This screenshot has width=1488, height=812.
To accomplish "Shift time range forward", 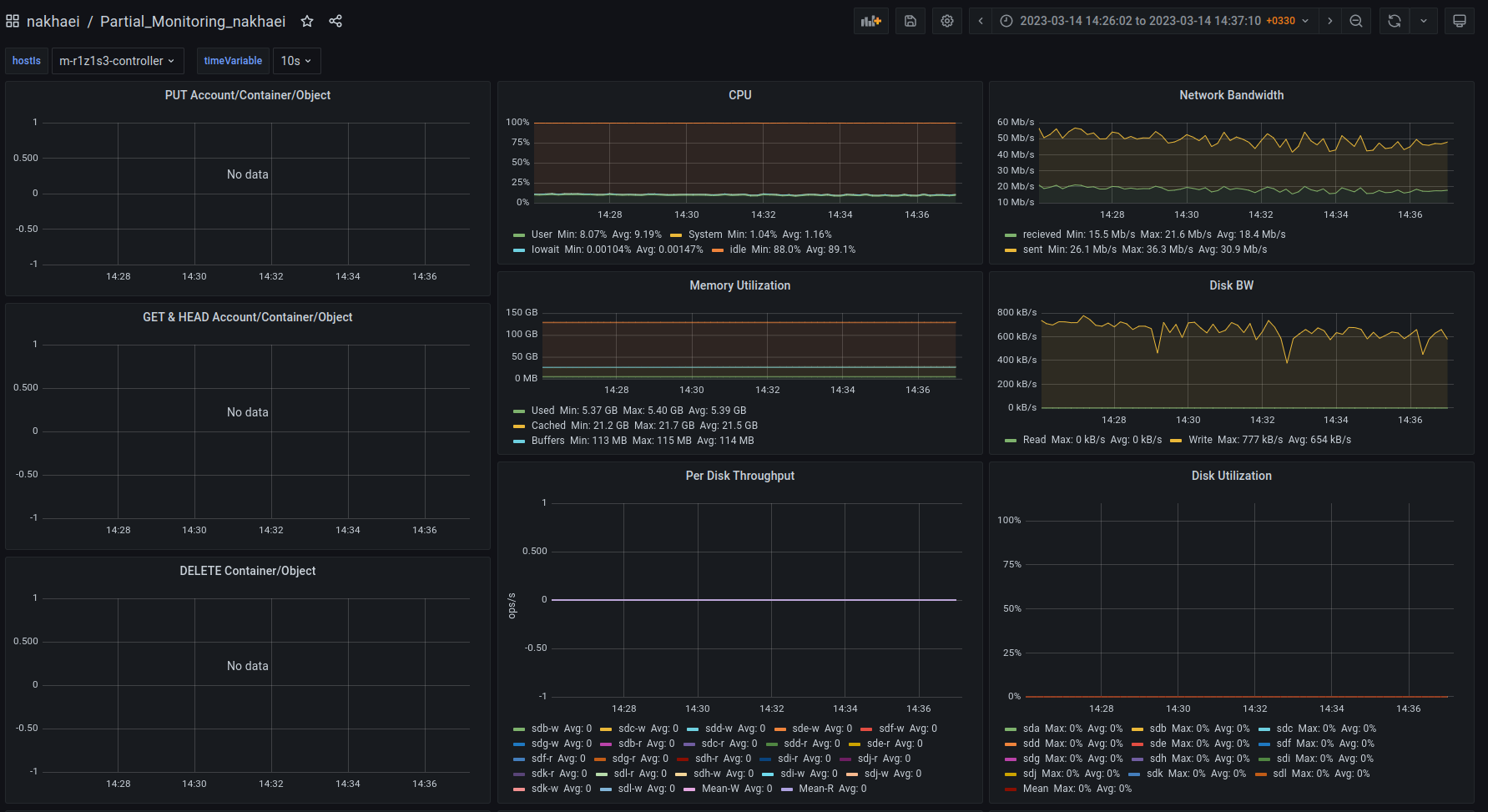I will click(1330, 21).
